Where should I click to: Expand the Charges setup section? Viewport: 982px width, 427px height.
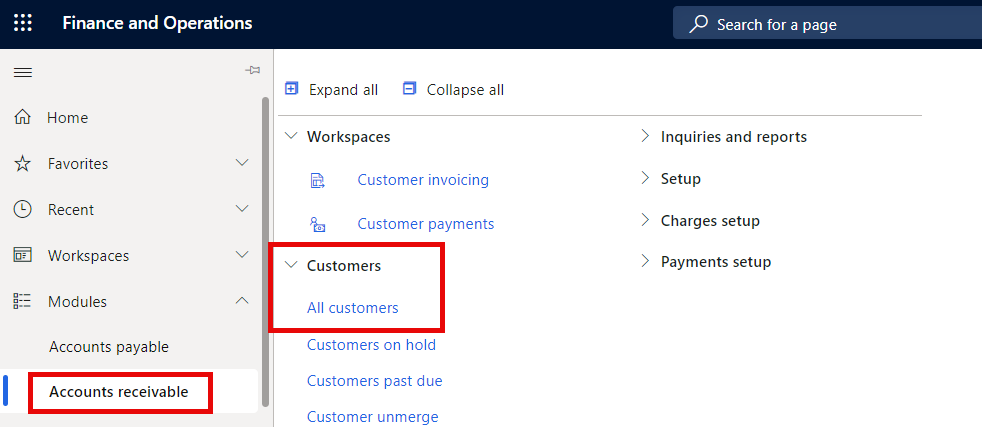coord(645,220)
